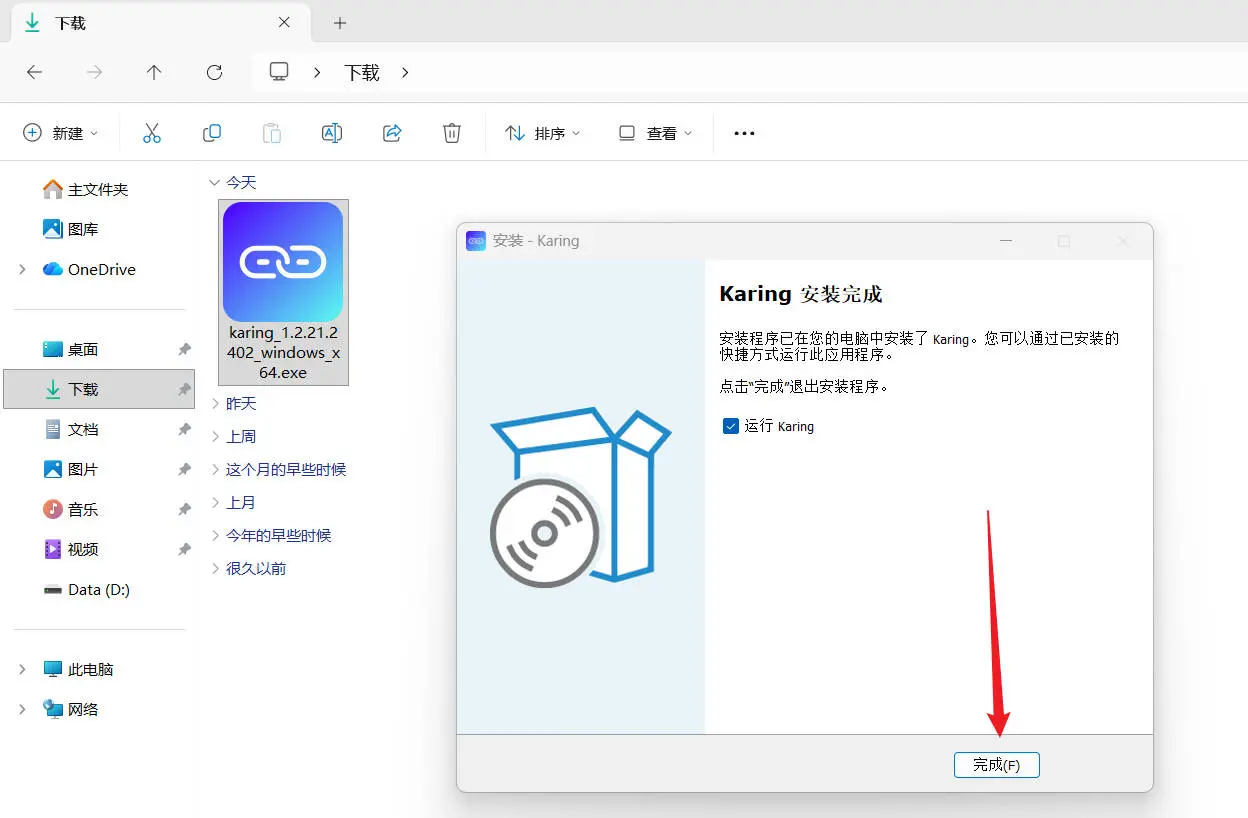Select the karing_1.2.21.2402 exe file thumbnail

pyautogui.click(x=283, y=292)
